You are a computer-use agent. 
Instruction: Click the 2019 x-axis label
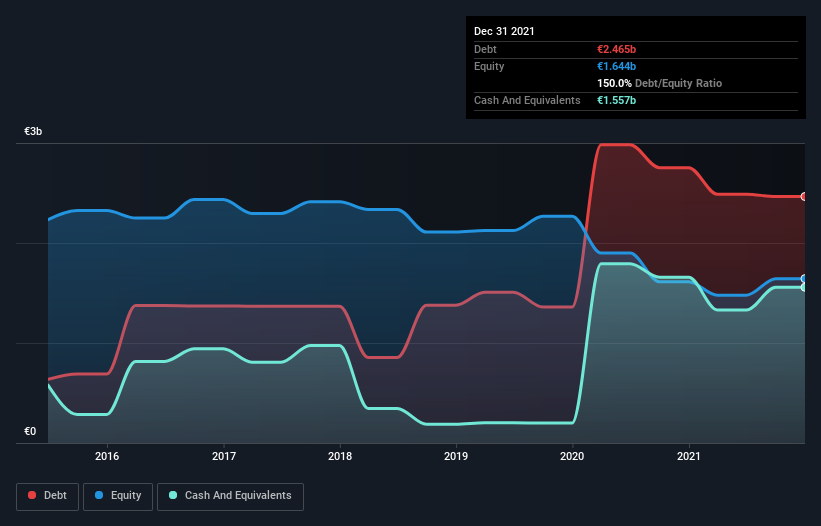456,456
